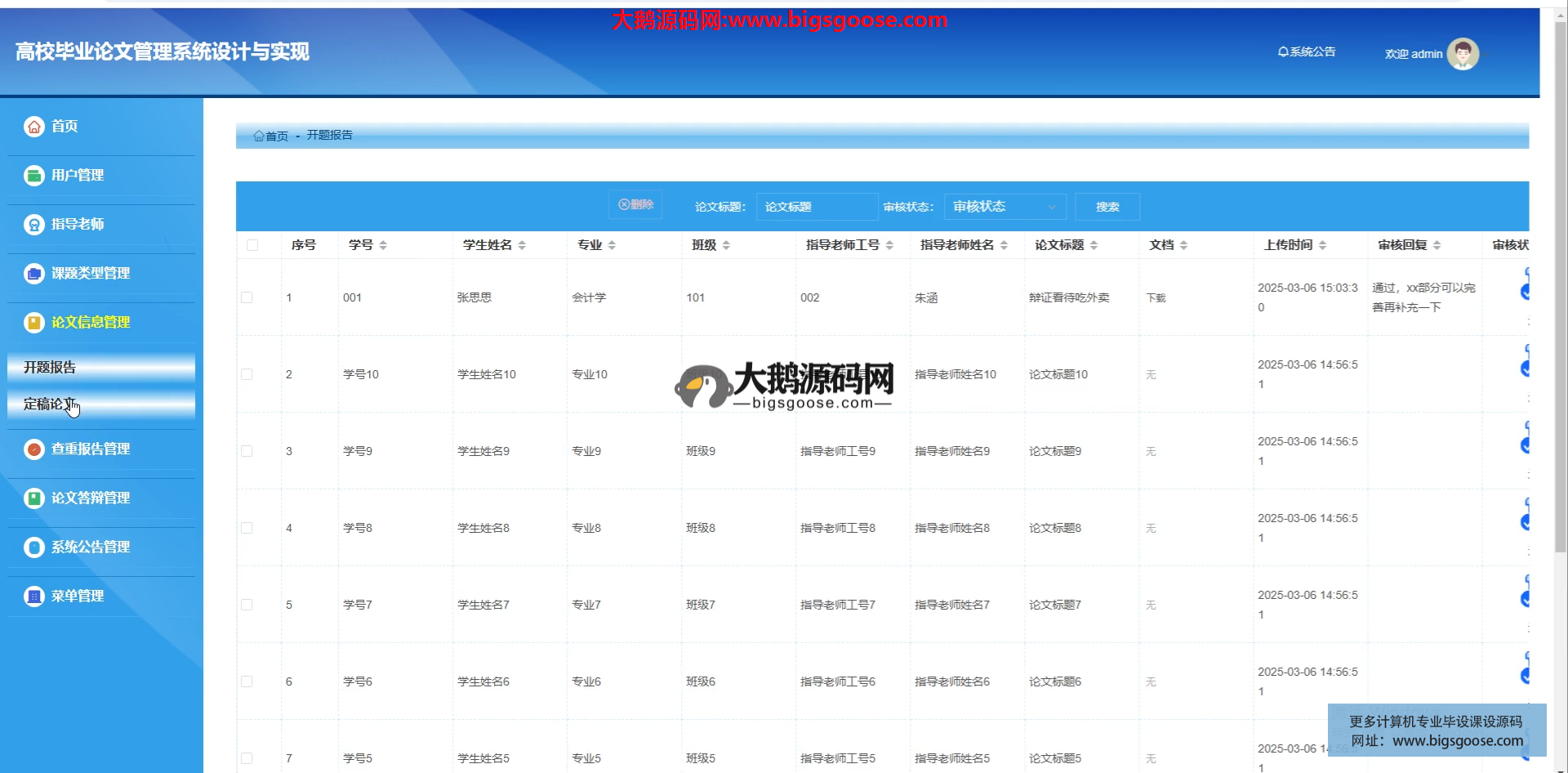Viewport: 1568px width, 773px height.
Task: Click the home icon in sidebar
Action: point(33,127)
